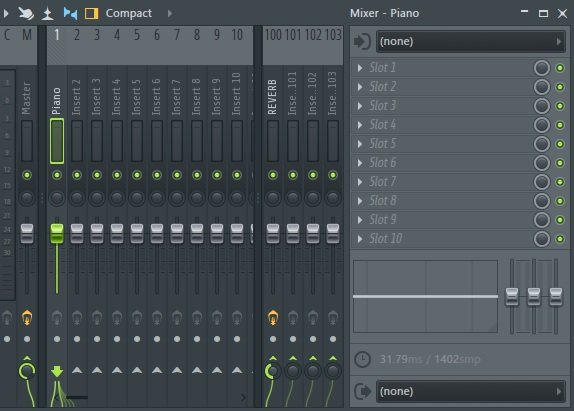The width and height of the screenshot is (574, 411).
Task: Click the parametric EQ graph display
Action: coord(425,296)
